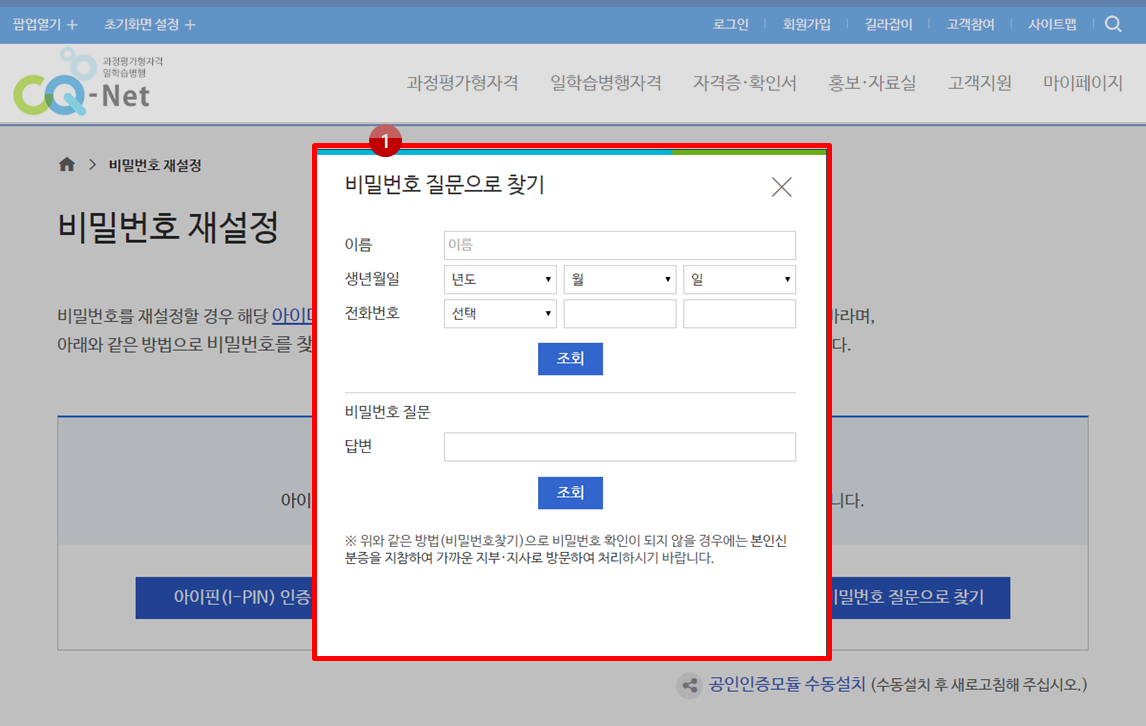Open the 마이페이지 menu
Screen dimensions: 1146x726
(x=1082, y=83)
